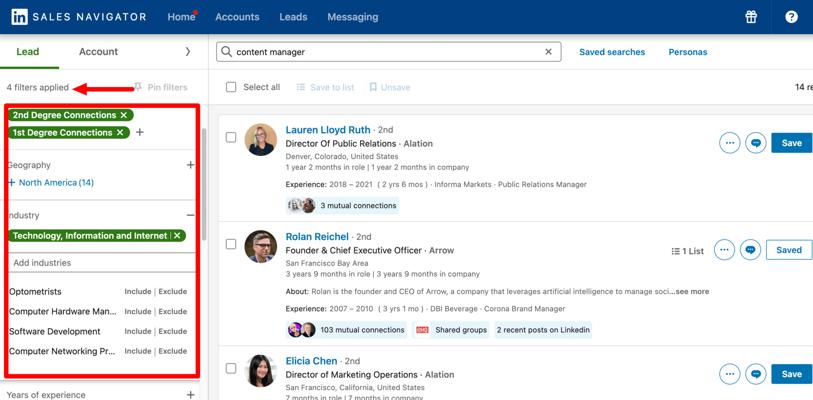Viewport: 813px width, 400px height.
Task: Collapse the Industry filter section
Action: coord(190,215)
